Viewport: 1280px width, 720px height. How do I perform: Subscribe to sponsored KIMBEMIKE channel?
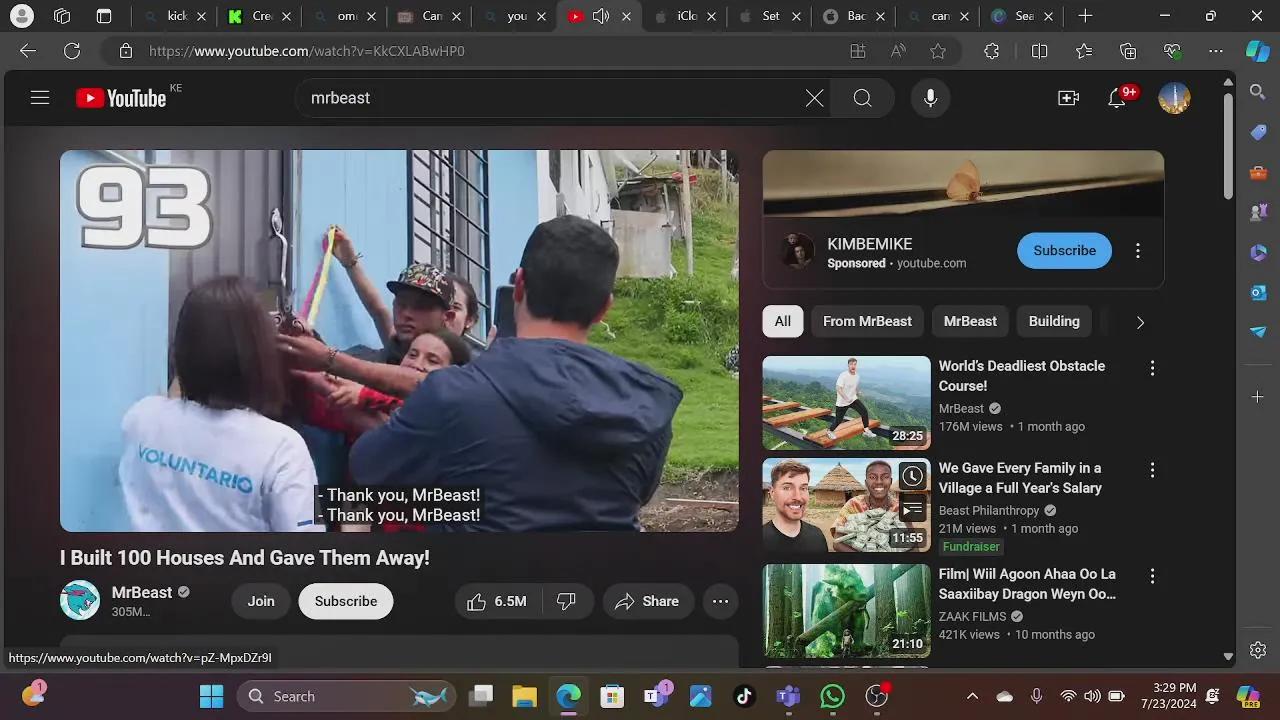point(1064,251)
